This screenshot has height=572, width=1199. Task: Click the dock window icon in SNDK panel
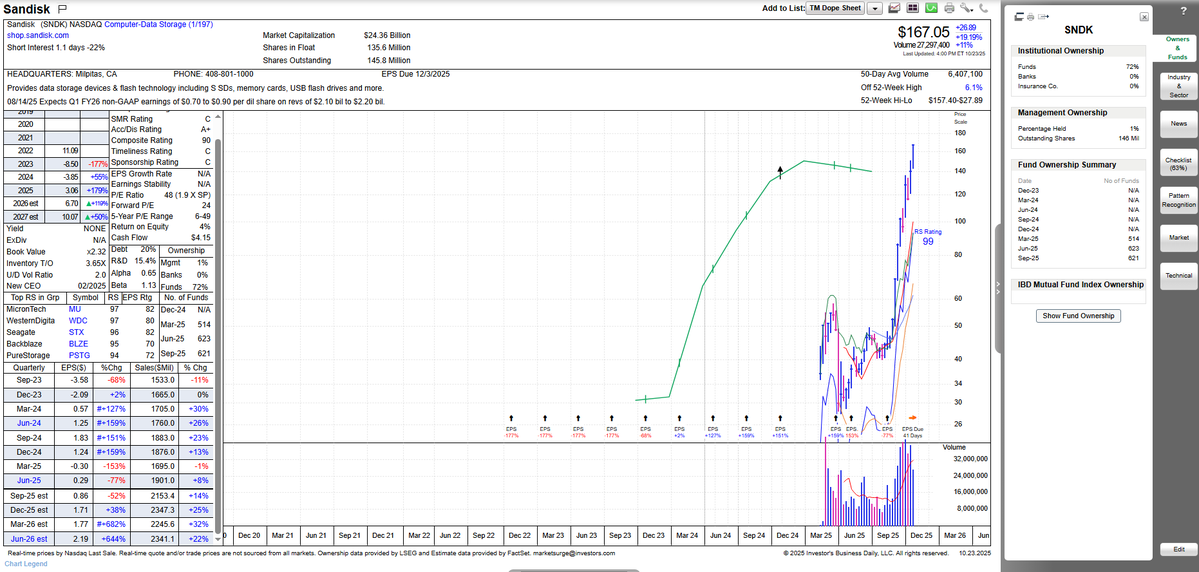coord(1019,16)
